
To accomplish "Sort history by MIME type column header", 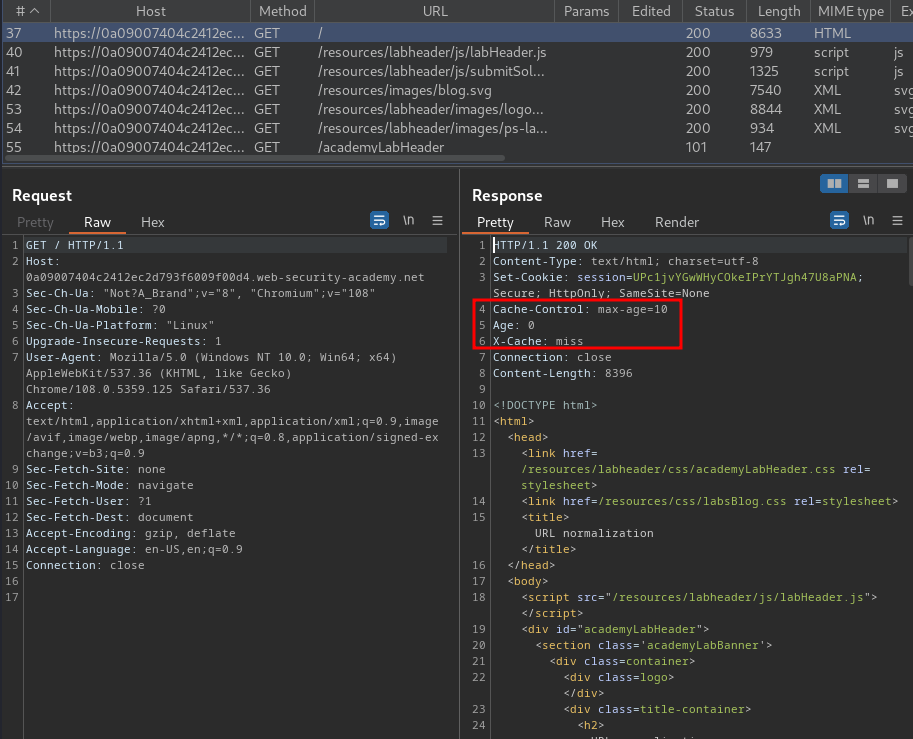I will coord(851,11).
